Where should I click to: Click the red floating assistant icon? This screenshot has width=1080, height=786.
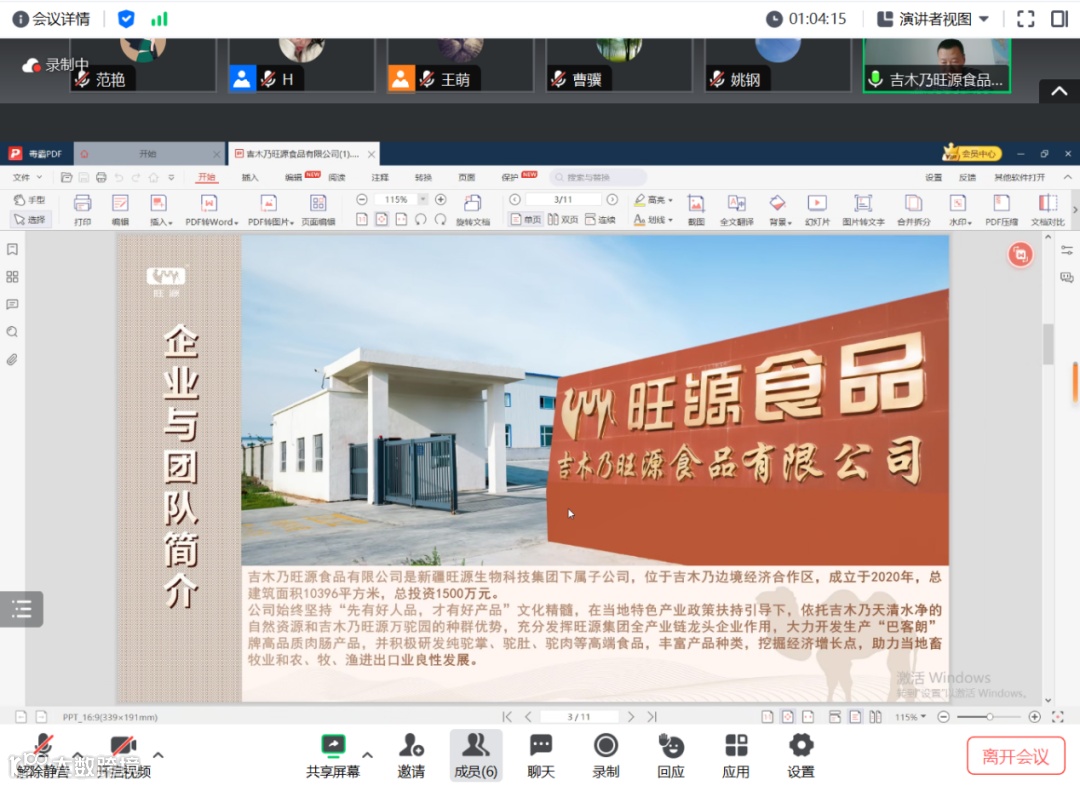pyautogui.click(x=1020, y=255)
